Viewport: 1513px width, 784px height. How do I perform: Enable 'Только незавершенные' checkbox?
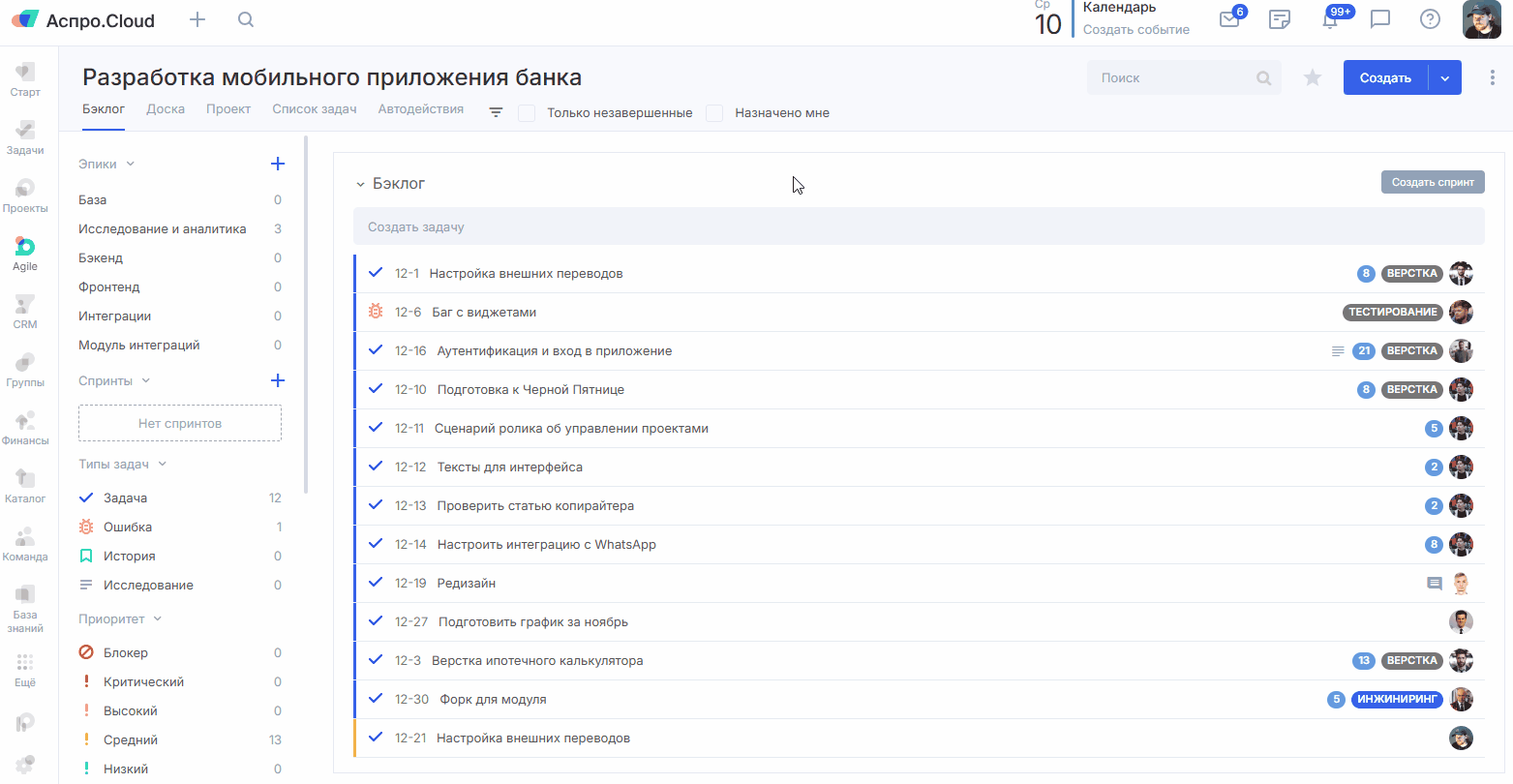tap(527, 113)
